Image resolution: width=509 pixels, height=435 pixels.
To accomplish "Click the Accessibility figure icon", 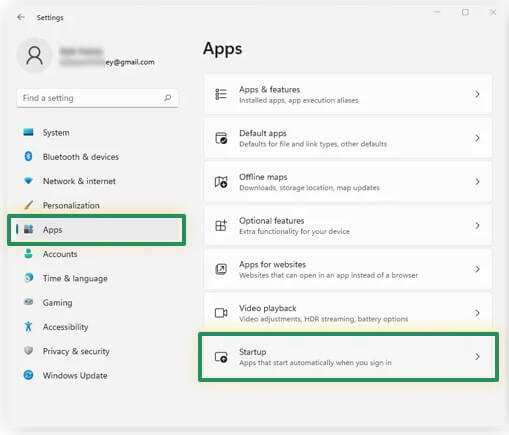I will click(28, 326).
